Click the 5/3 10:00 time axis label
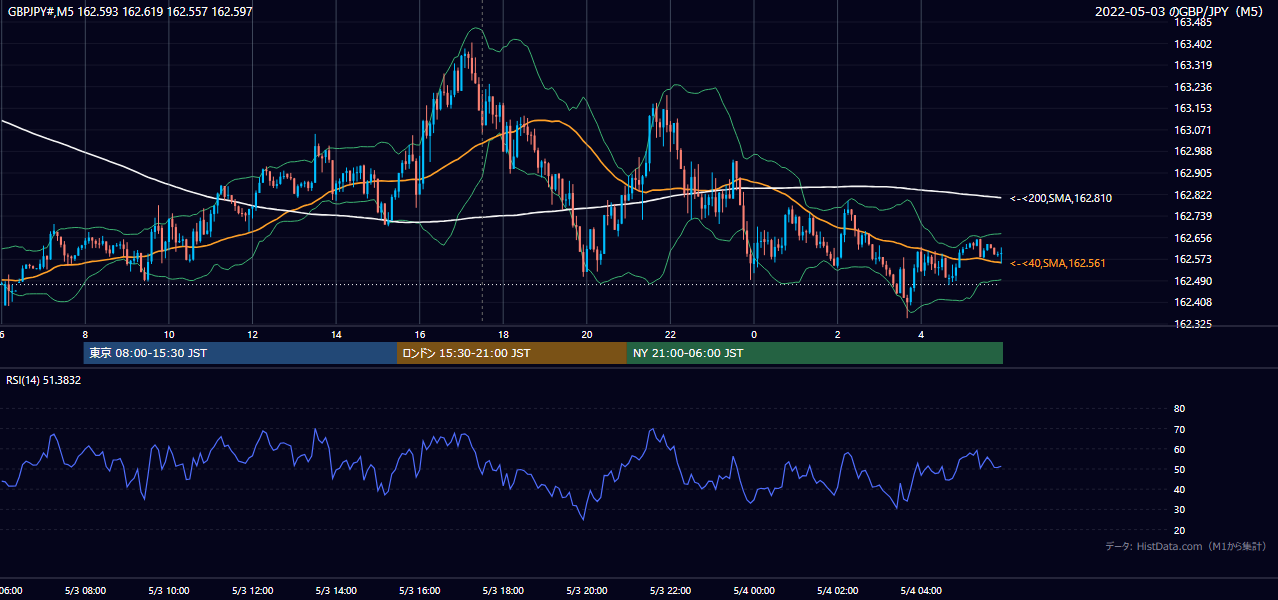 point(168,591)
